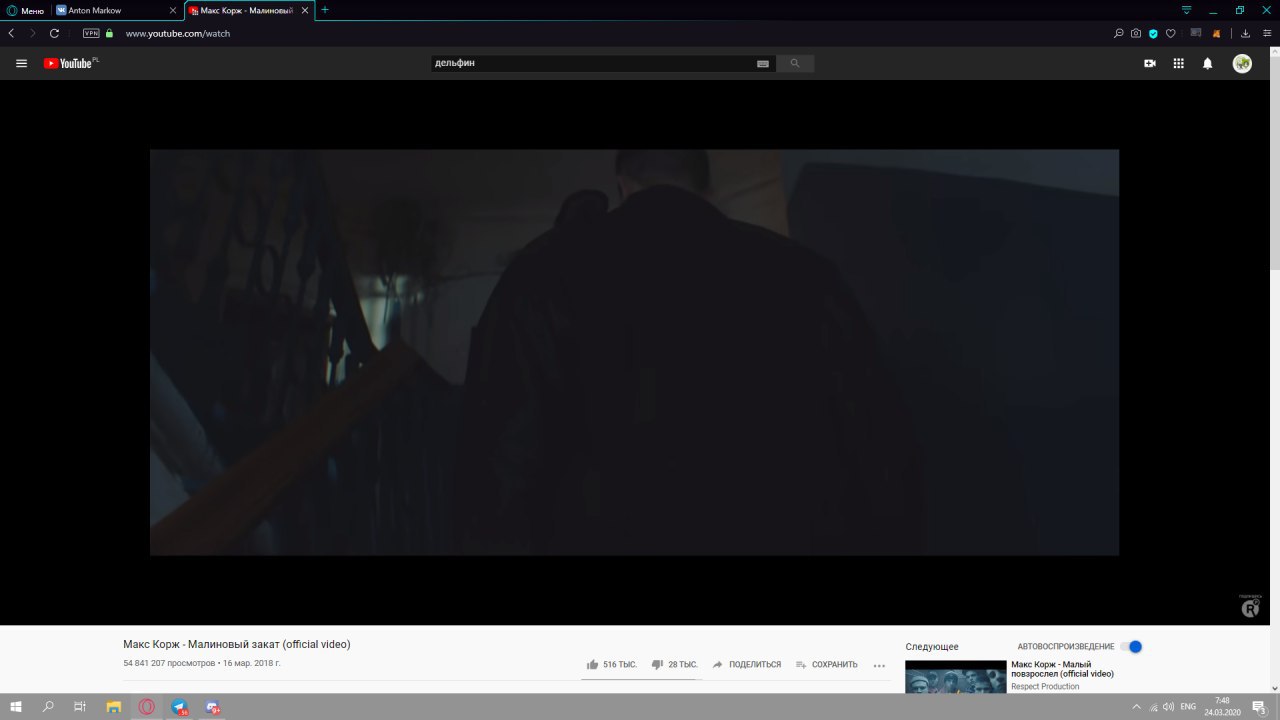Show hidden system tray icons

1136,707
